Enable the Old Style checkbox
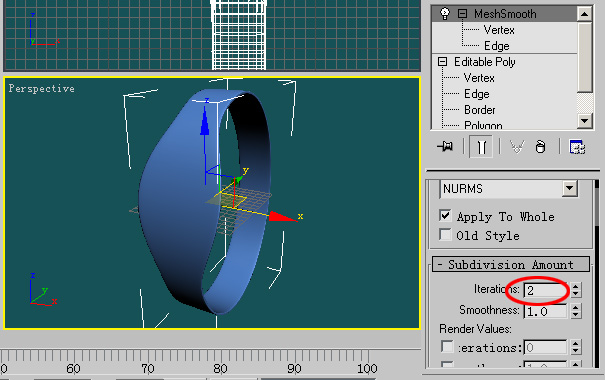Screen dimensions: 605x380 click(x=445, y=234)
